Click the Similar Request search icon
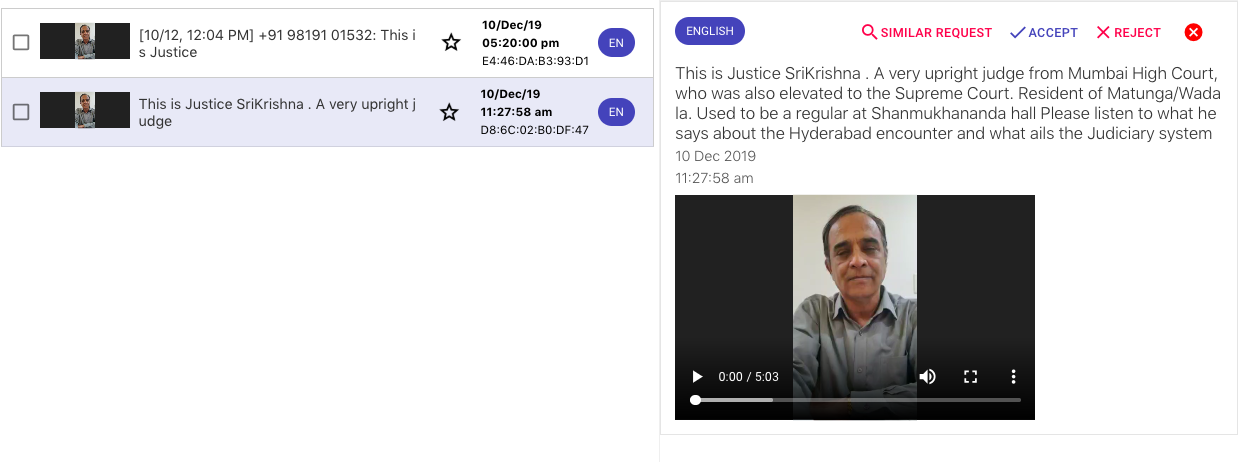 tap(869, 32)
